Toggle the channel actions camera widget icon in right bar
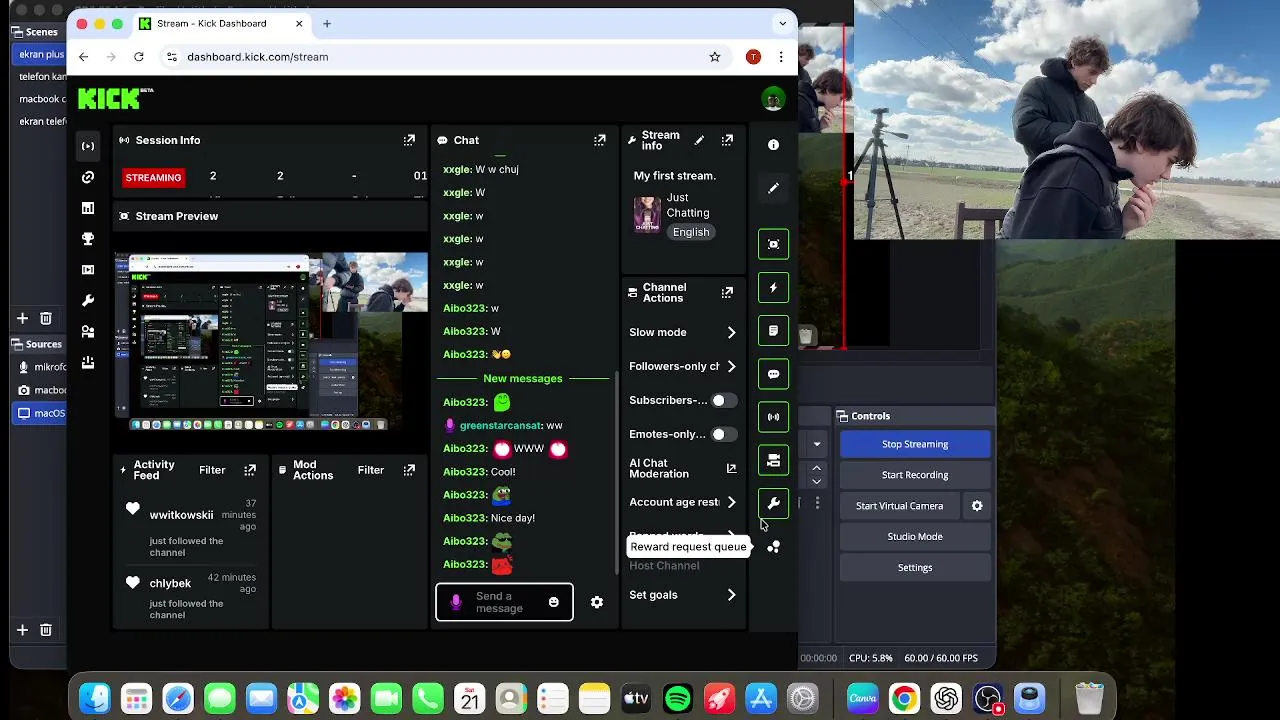This screenshot has width=1280, height=720. (x=773, y=460)
